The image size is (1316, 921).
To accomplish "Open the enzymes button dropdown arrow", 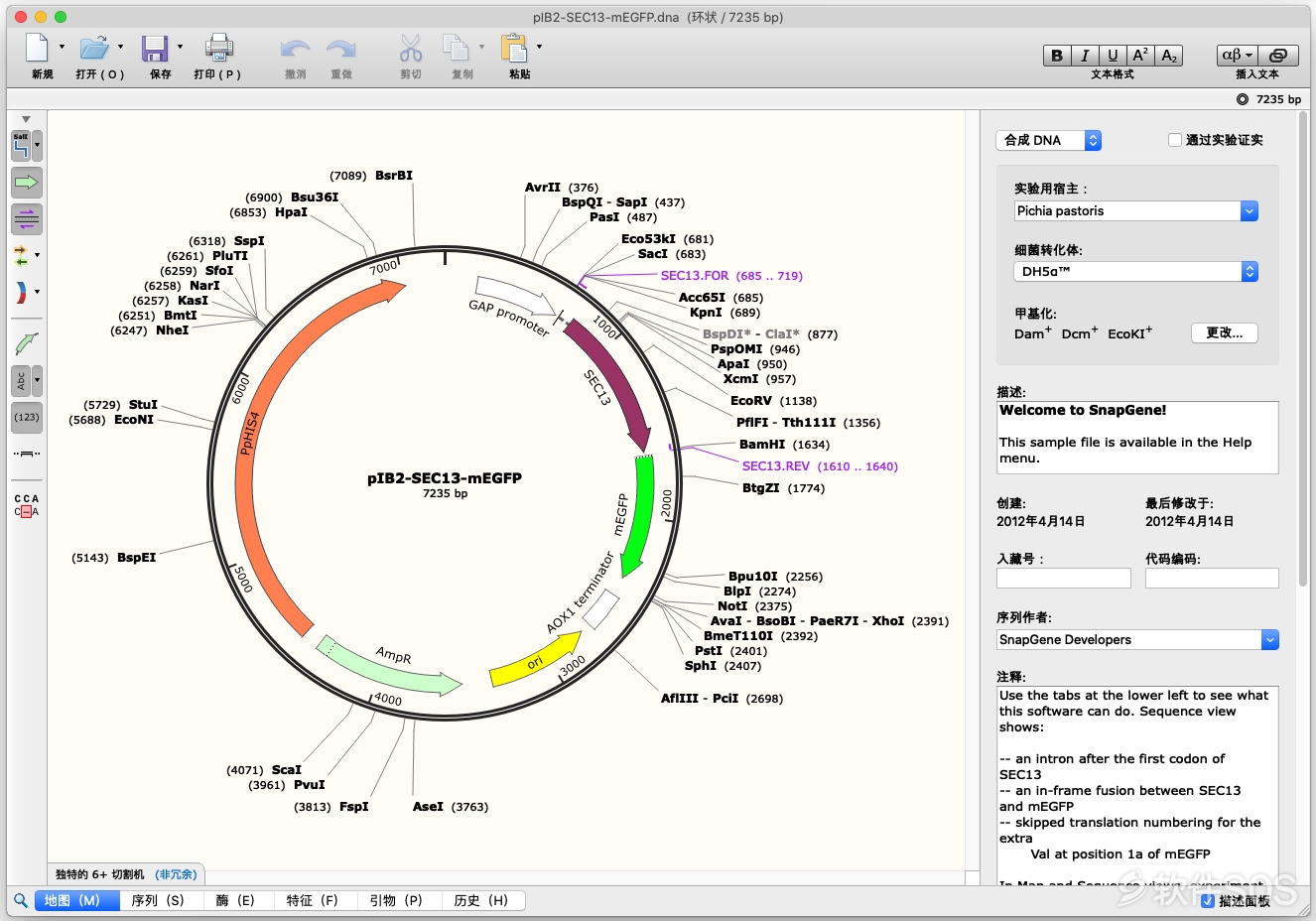I will click(x=38, y=146).
